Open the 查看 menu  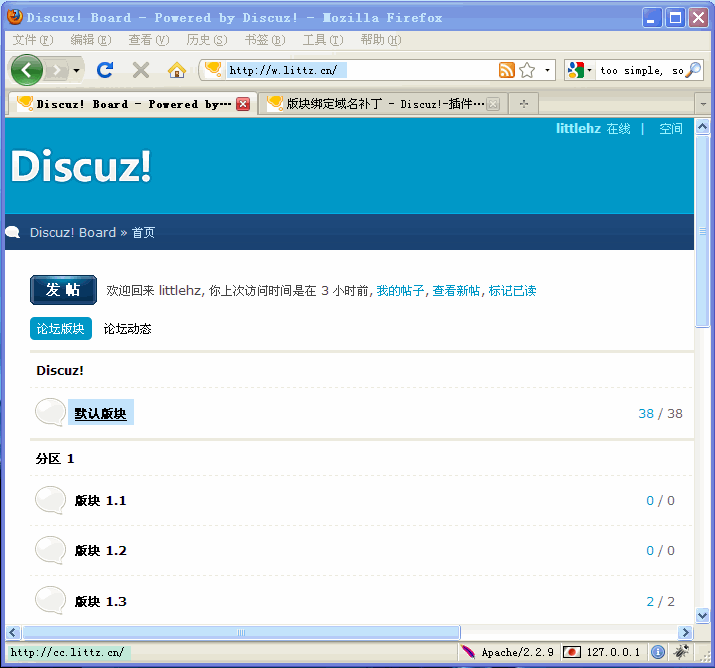(149, 40)
